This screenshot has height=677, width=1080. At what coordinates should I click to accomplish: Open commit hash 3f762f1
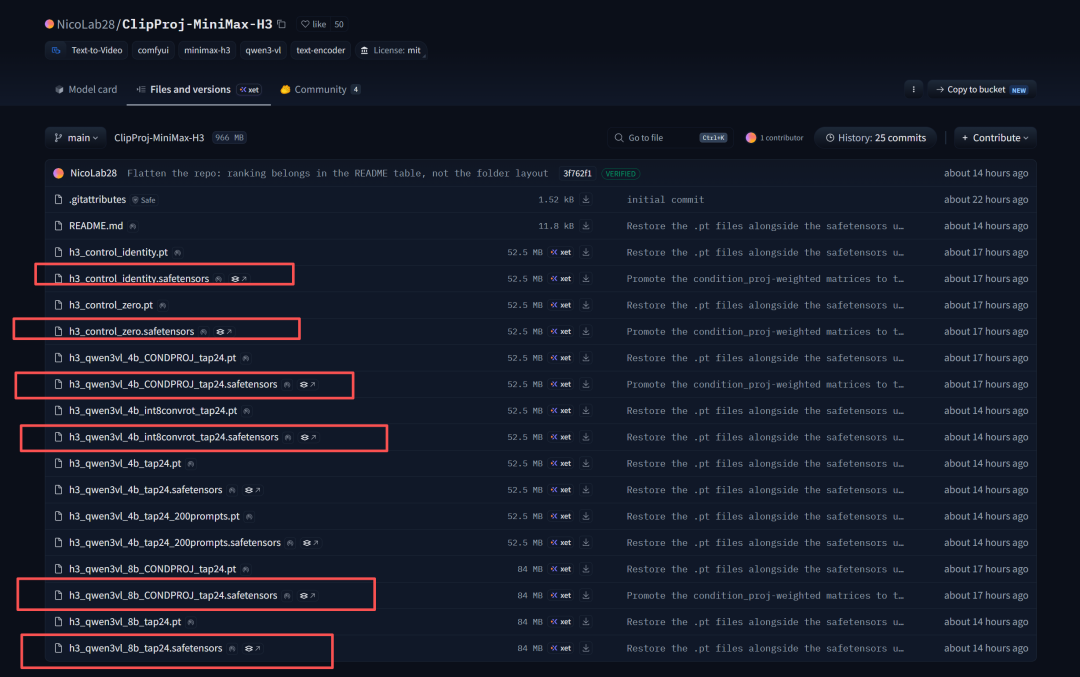pyautogui.click(x=577, y=174)
